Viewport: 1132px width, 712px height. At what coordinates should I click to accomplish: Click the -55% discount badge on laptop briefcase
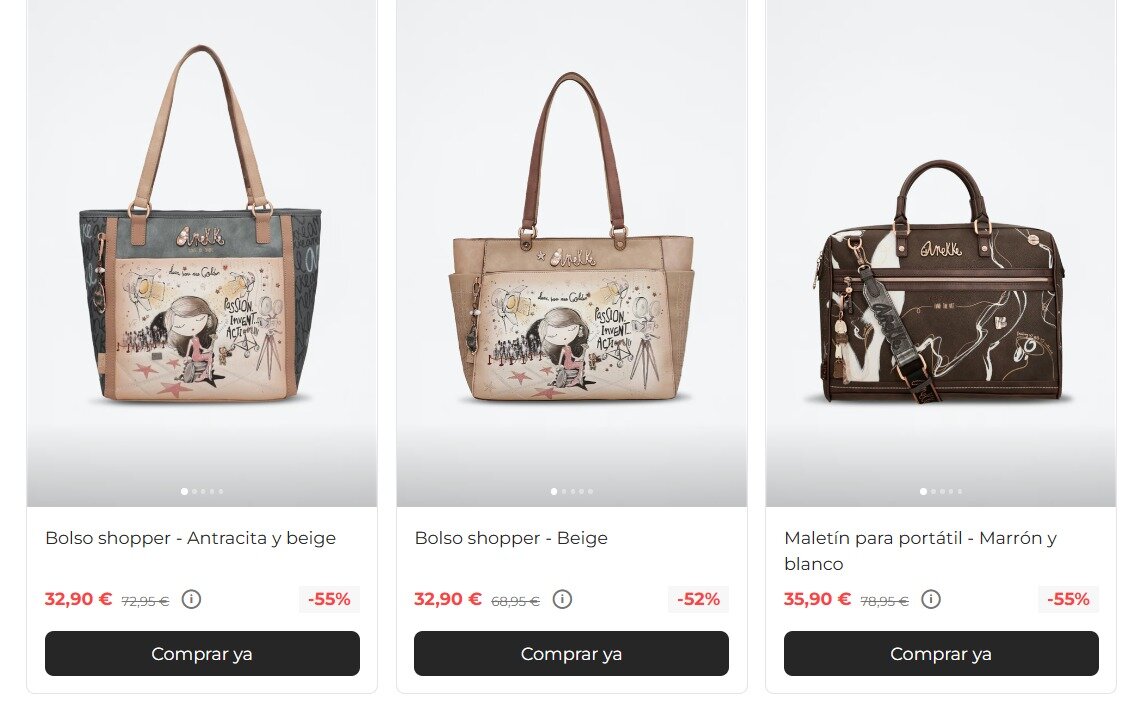click(1068, 599)
